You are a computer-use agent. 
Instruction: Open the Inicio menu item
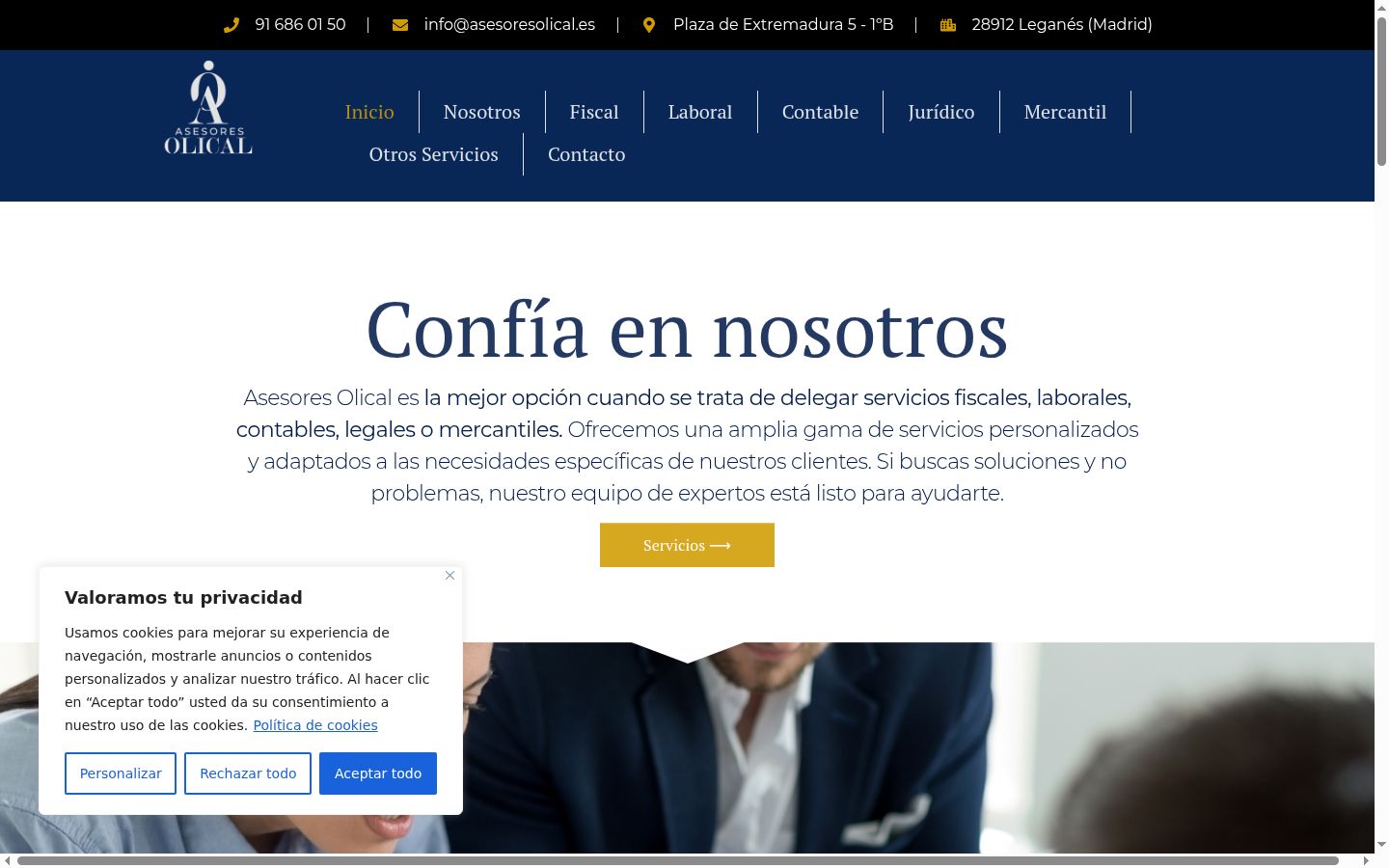(x=369, y=112)
